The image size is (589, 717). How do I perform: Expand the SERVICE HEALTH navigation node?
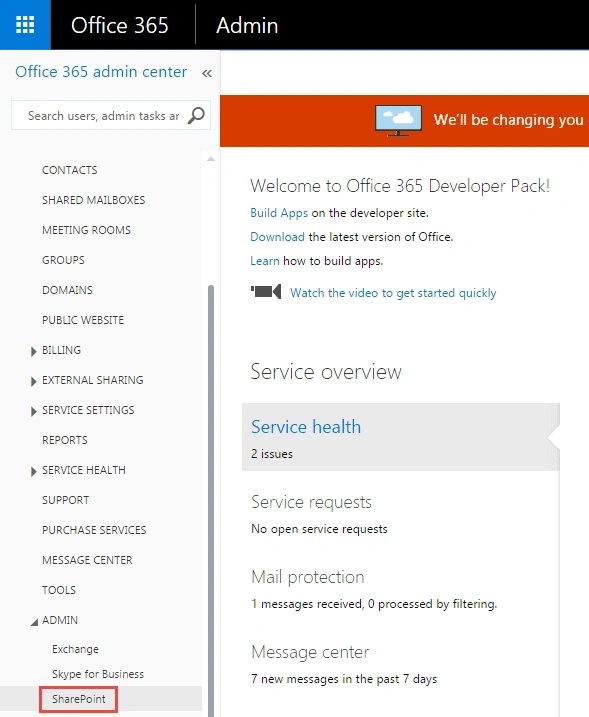coord(33,471)
